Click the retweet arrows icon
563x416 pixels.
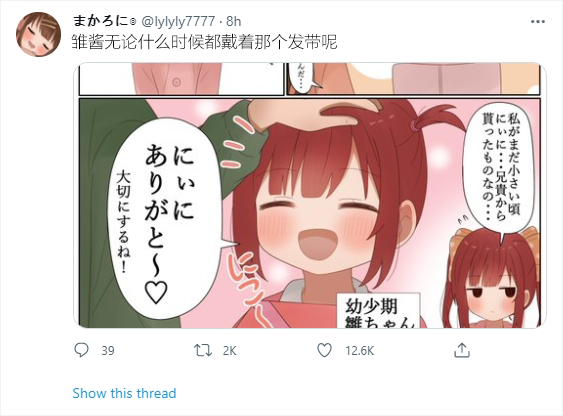(203, 350)
